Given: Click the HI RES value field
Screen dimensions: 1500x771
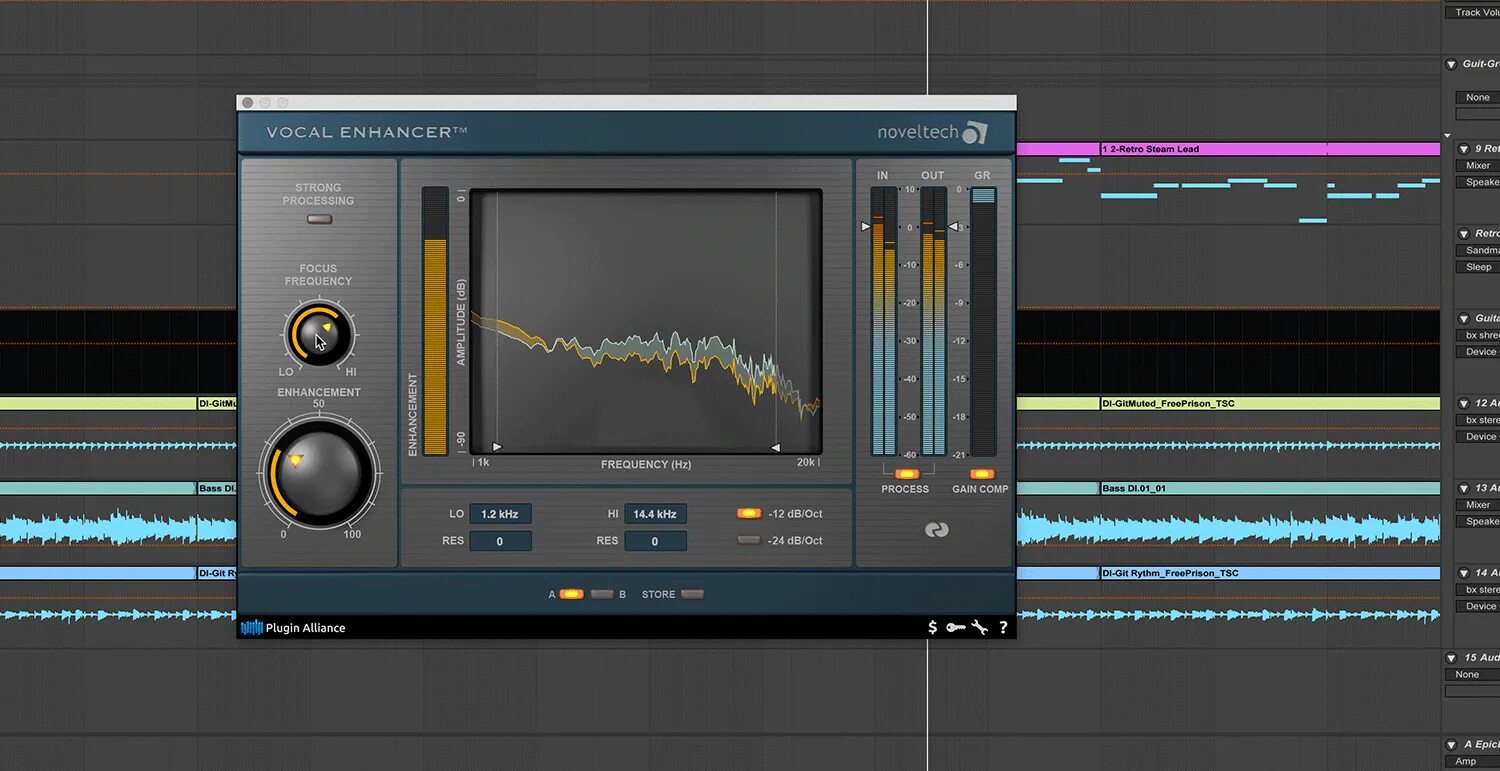Looking at the screenshot, I should click(x=655, y=541).
